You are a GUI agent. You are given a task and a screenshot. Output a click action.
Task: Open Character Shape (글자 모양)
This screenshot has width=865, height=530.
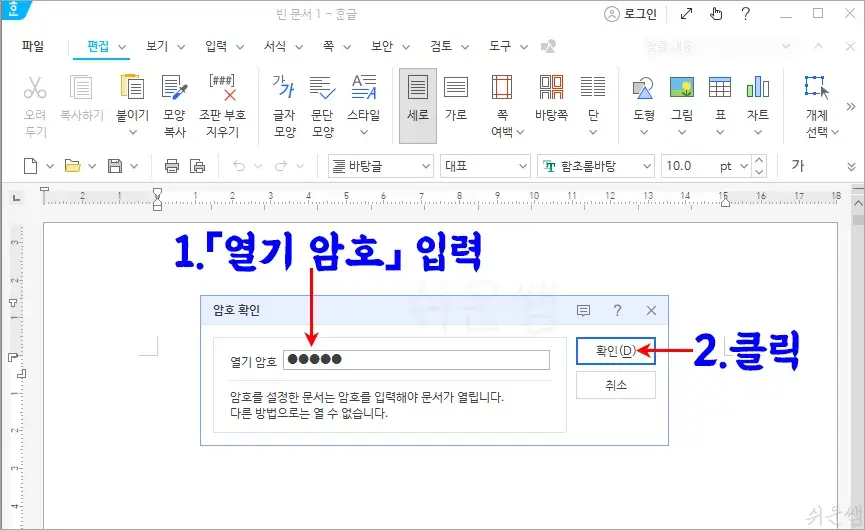point(284,87)
